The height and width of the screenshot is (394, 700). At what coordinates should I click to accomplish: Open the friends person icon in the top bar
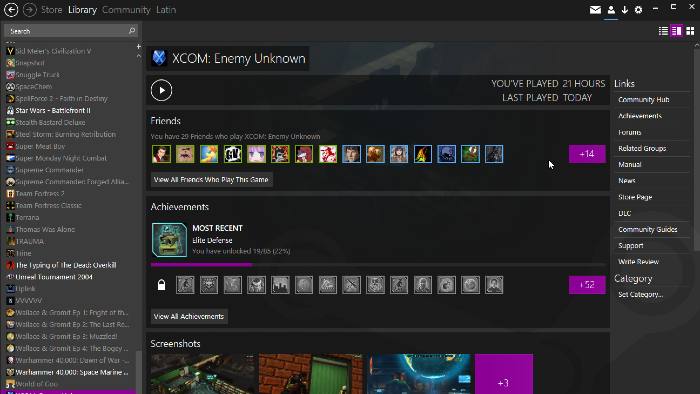click(611, 10)
